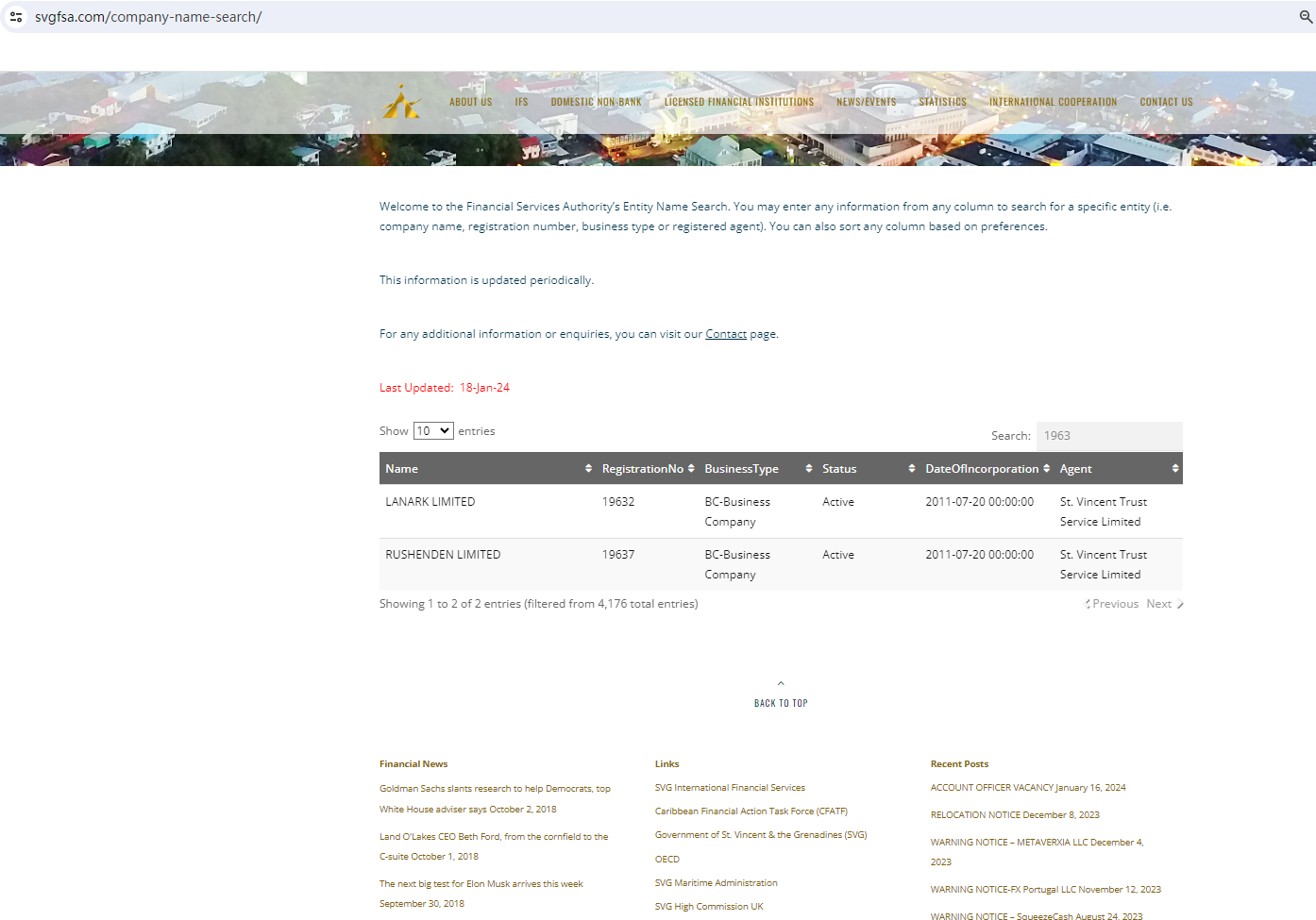
Task: Open SVG International Financial Services link
Action: [730, 788]
